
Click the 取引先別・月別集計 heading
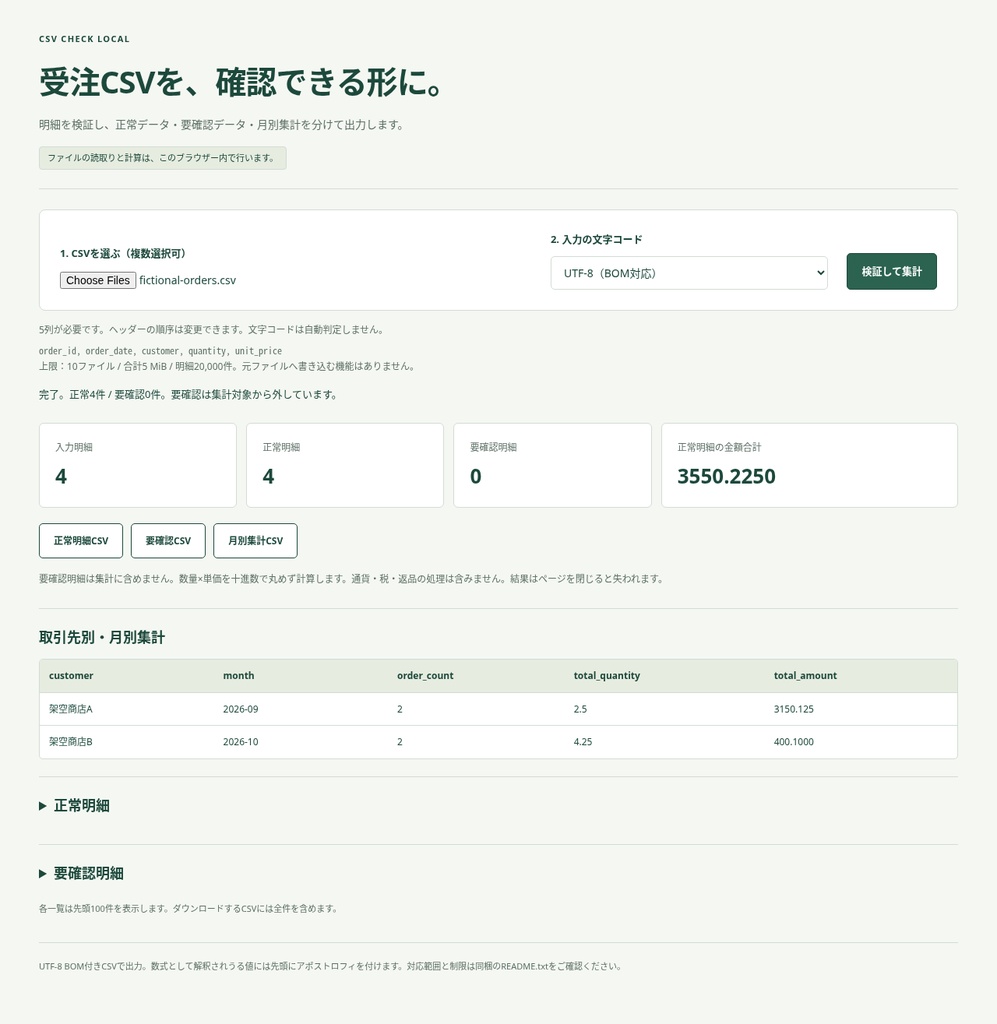click(x=102, y=637)
